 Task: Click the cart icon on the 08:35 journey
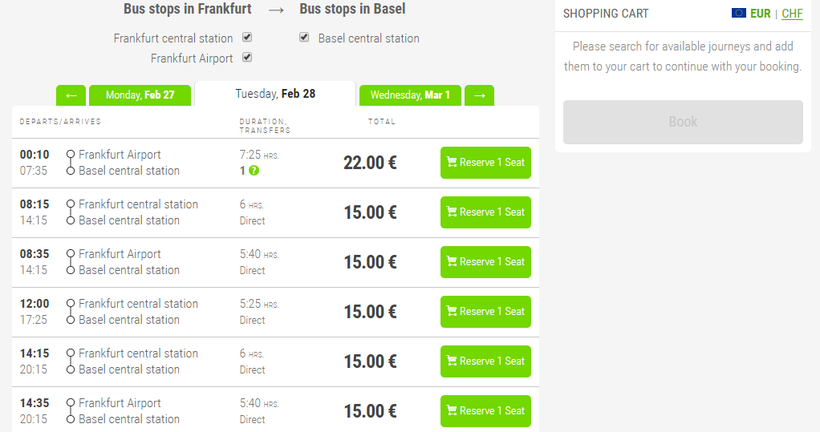pyautogui.click(x=452, y=262)
